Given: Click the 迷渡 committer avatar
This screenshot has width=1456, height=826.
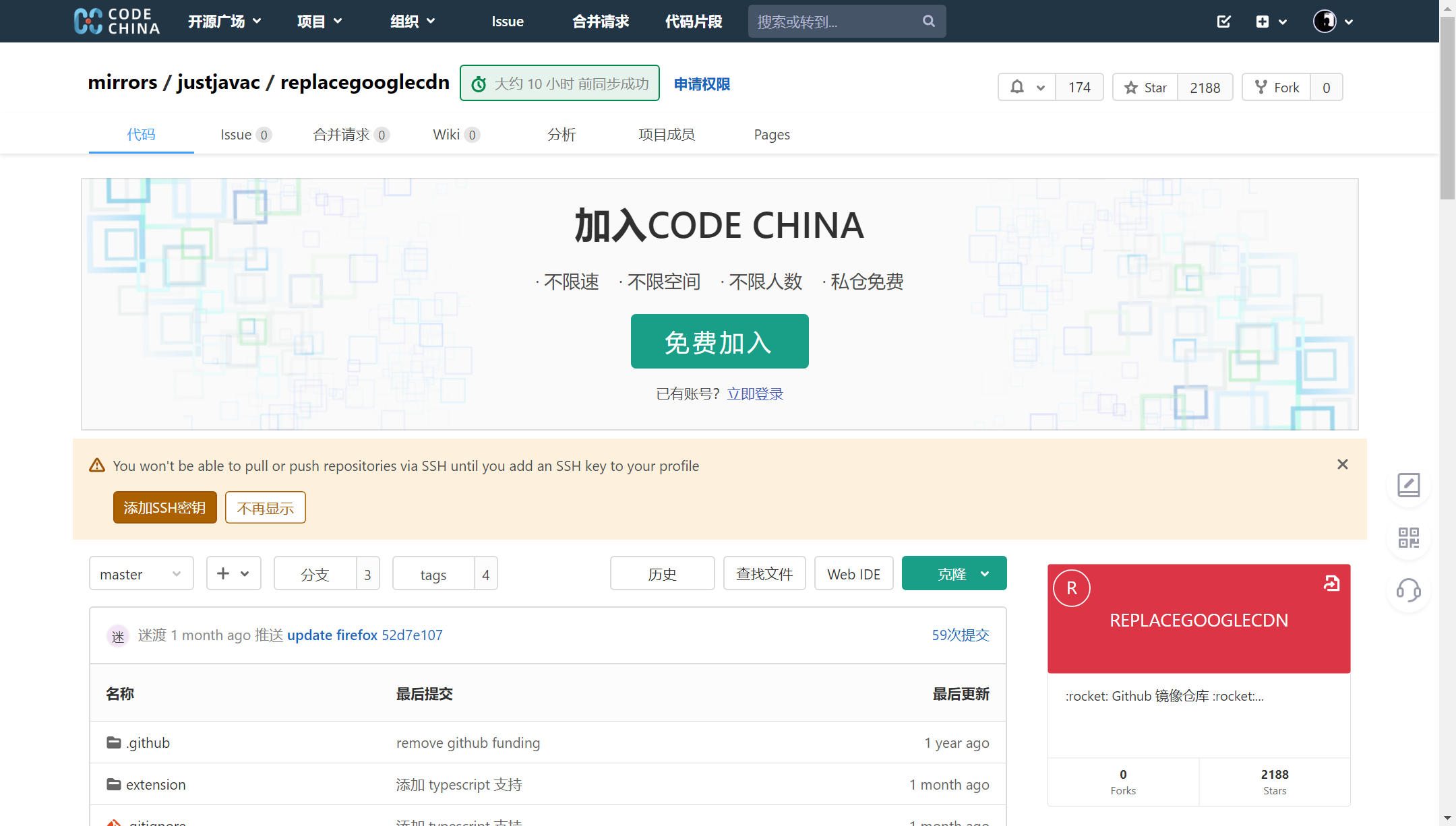Looking at the screenshot, I should (x=118, y=635).
